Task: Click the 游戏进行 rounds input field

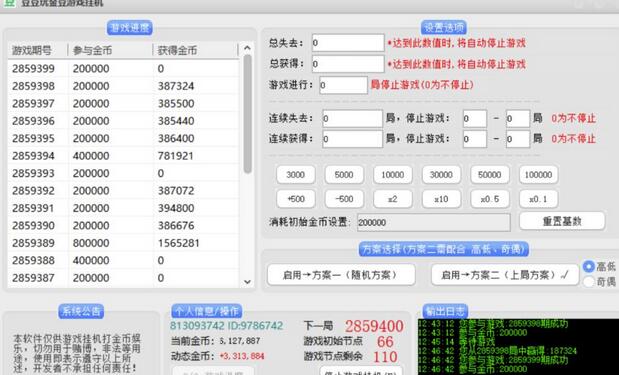Action: click(343, 85)
